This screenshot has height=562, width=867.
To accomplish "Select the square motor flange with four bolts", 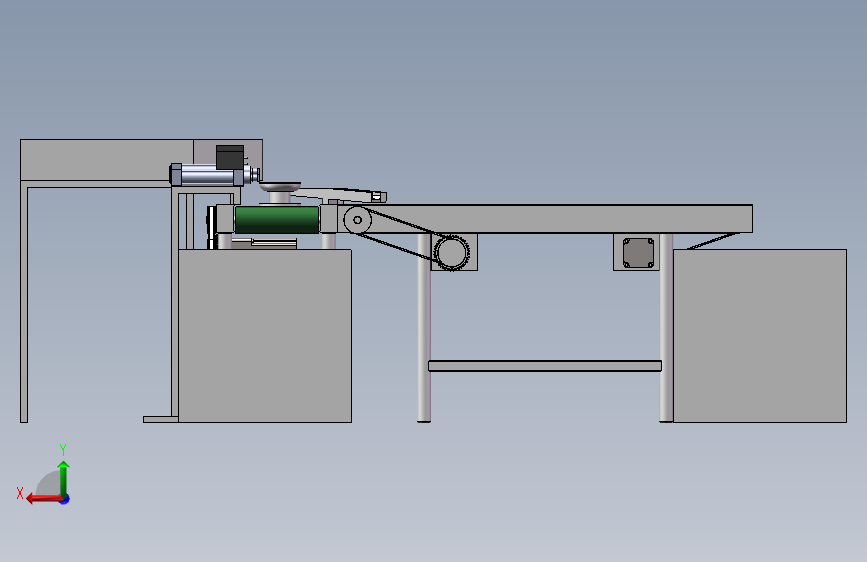I will click(x=638, y=253).
